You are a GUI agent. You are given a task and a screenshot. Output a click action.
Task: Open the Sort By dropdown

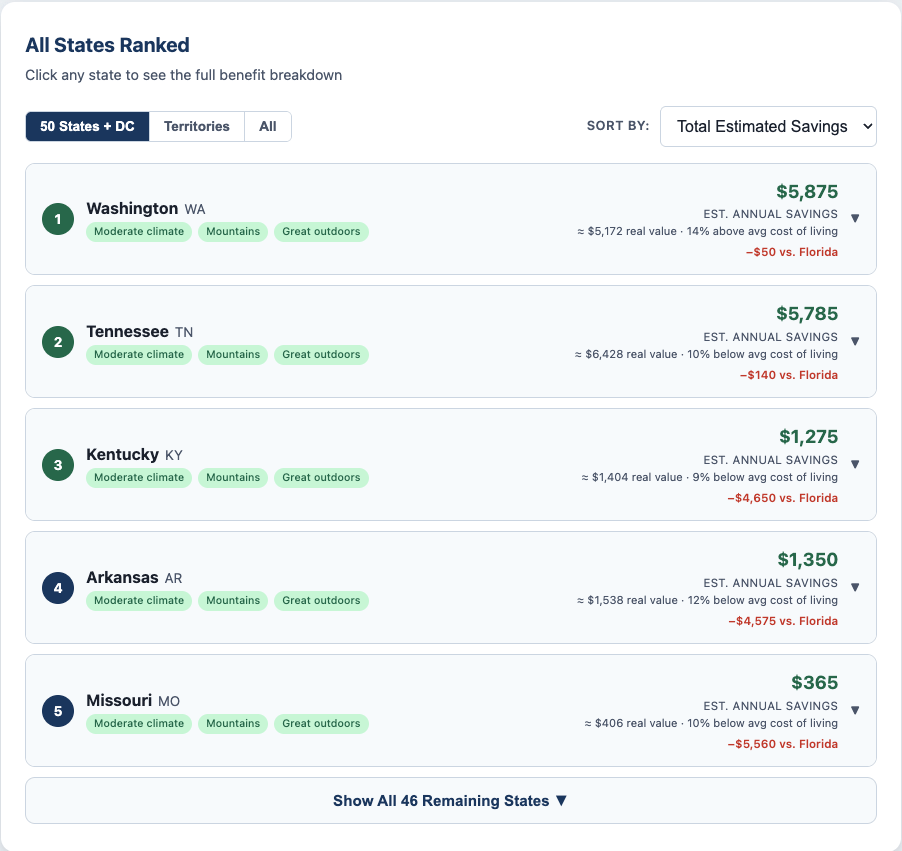[x=768, y=126]
